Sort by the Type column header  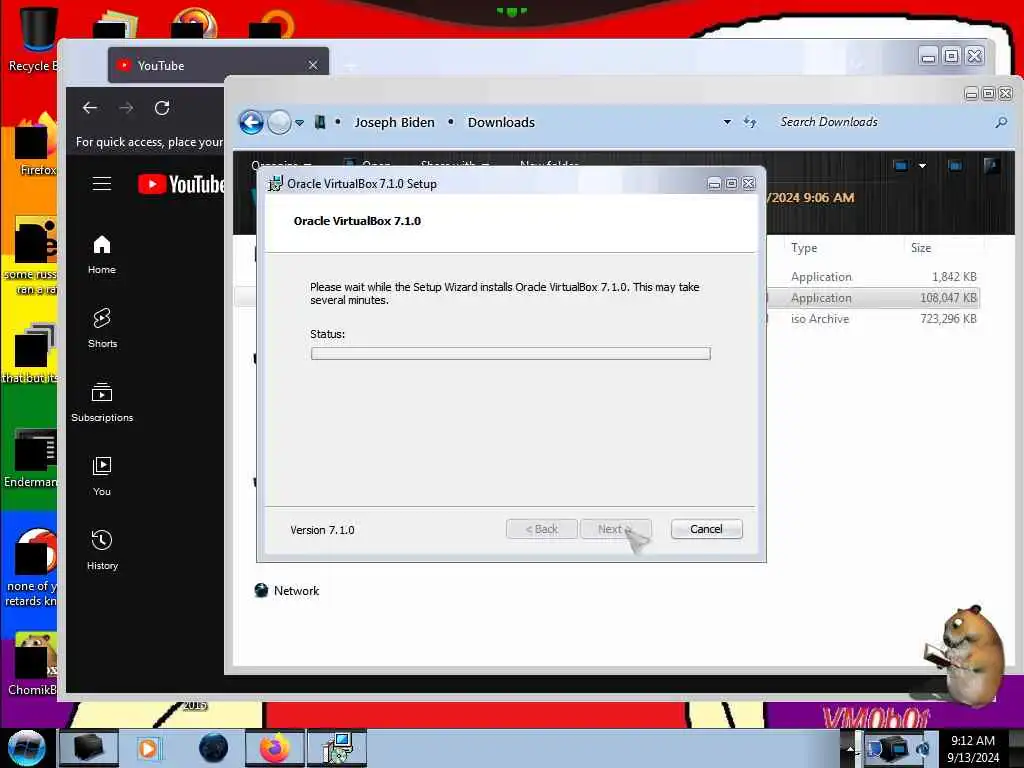tap(804, 248)
